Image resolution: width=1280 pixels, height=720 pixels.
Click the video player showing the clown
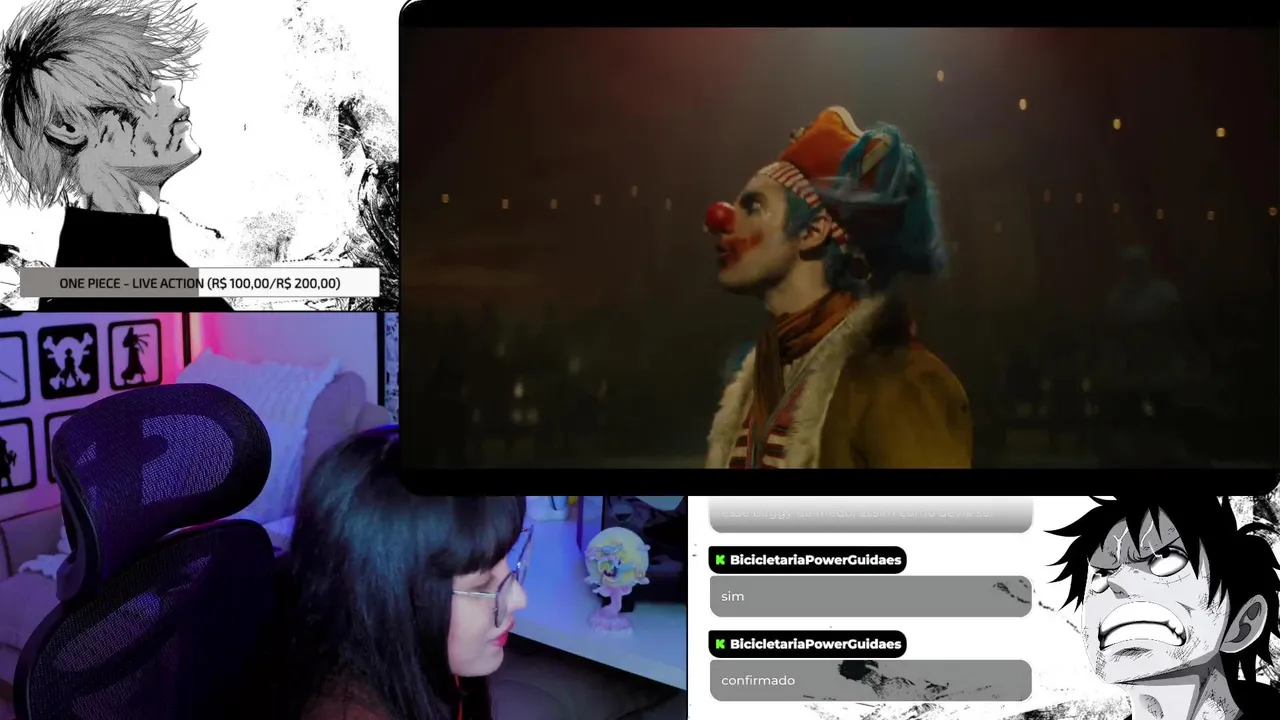839,247
